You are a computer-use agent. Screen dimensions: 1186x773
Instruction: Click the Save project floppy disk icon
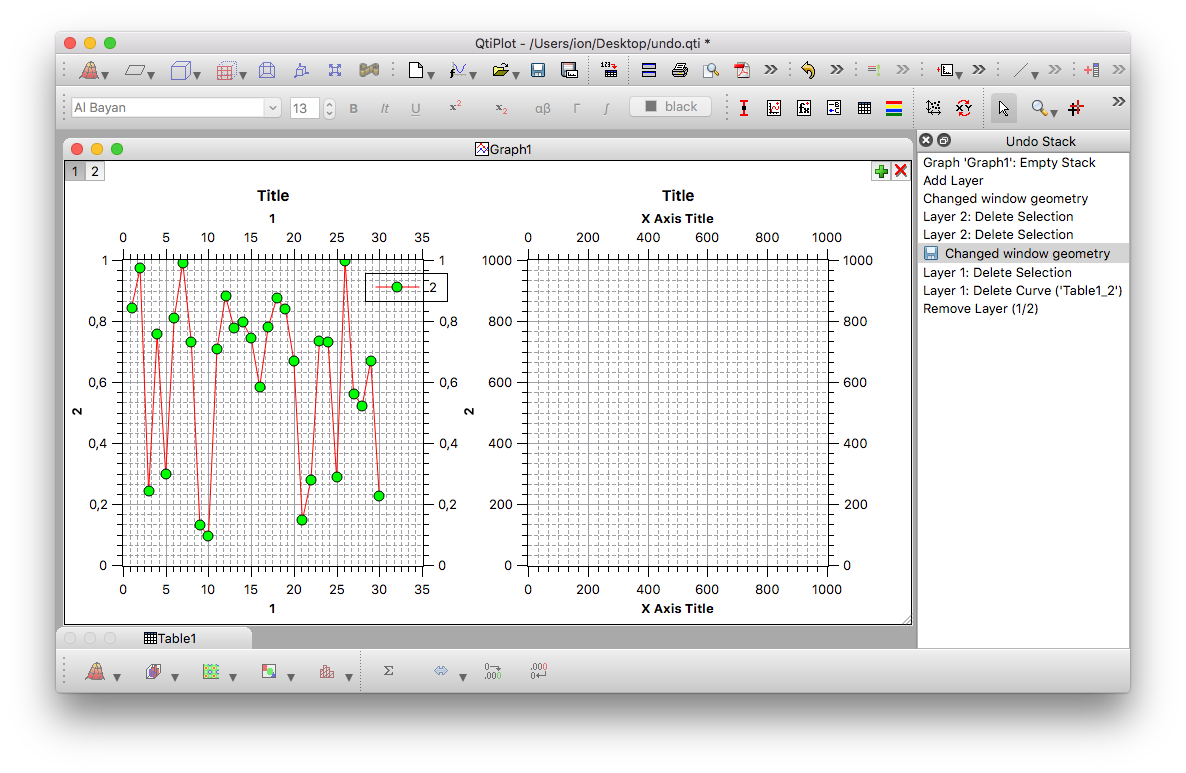[538, 70]
